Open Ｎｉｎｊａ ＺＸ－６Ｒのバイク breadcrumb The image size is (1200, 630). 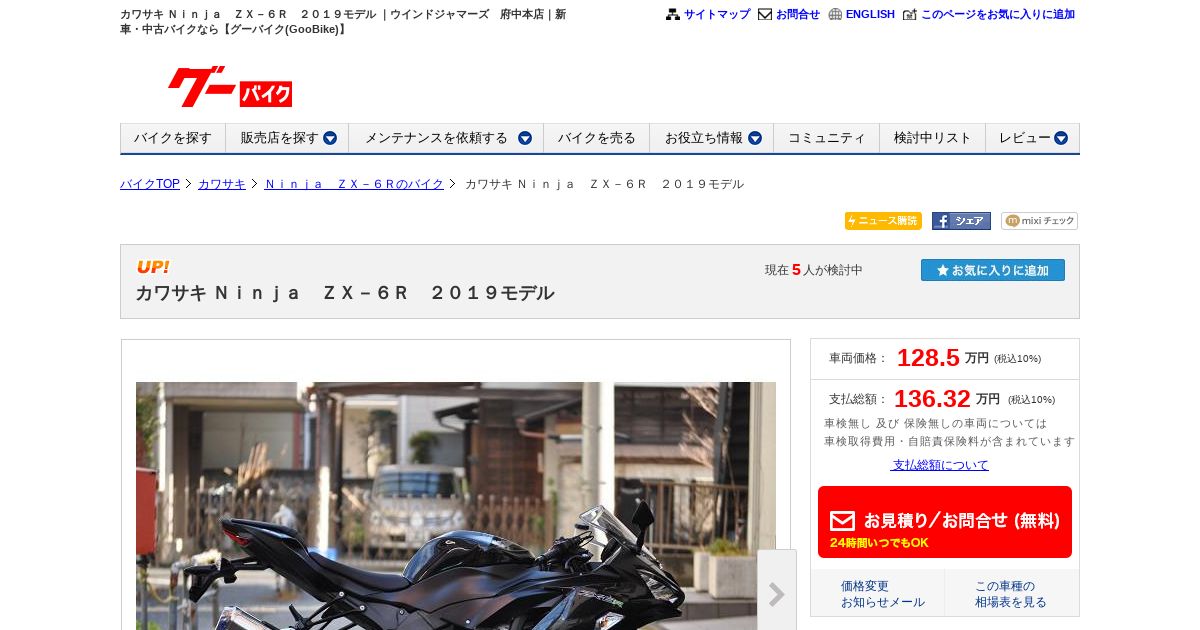354,184
